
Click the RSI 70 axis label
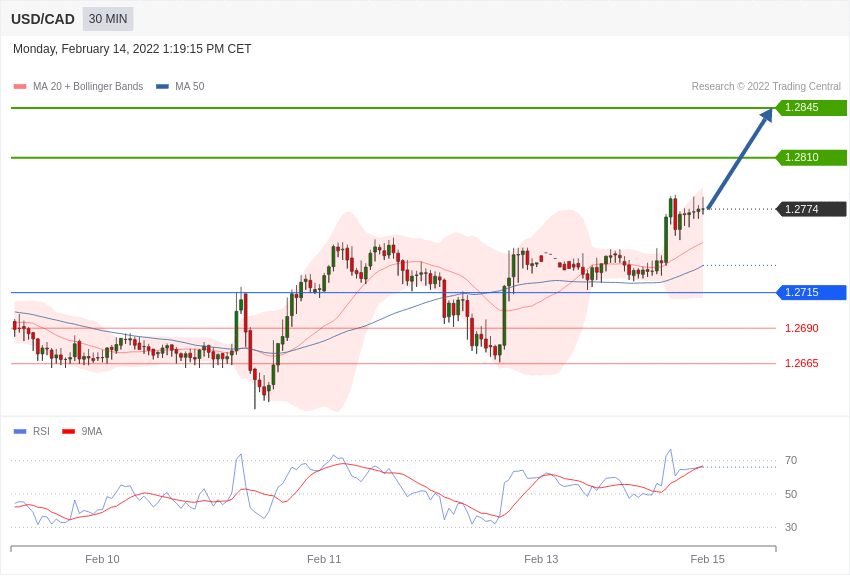point(791,461)
